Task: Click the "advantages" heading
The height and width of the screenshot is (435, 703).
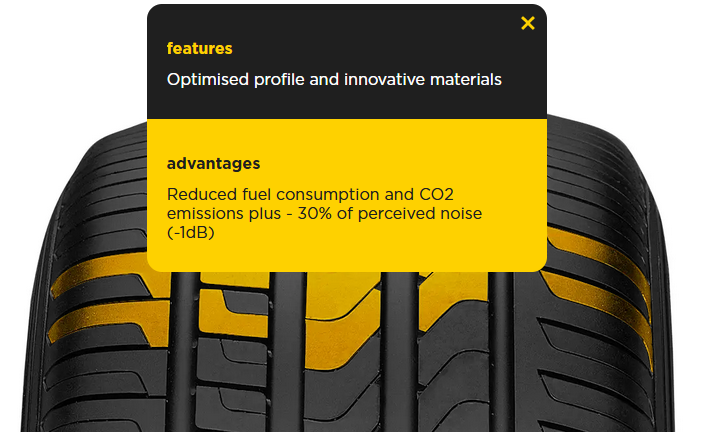Action: [x=213, y=163]
